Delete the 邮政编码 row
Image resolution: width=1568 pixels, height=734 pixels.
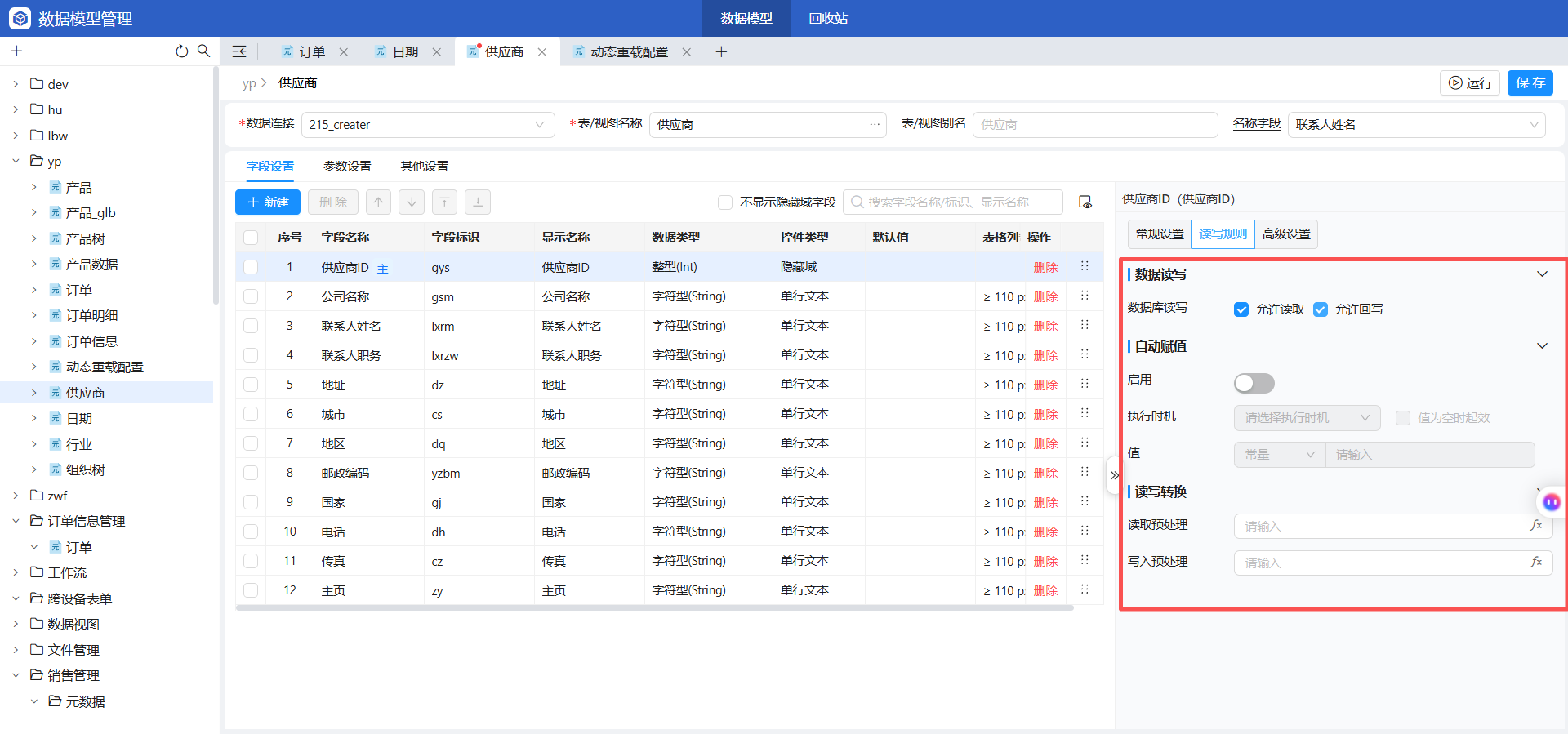click(1045, 473)
